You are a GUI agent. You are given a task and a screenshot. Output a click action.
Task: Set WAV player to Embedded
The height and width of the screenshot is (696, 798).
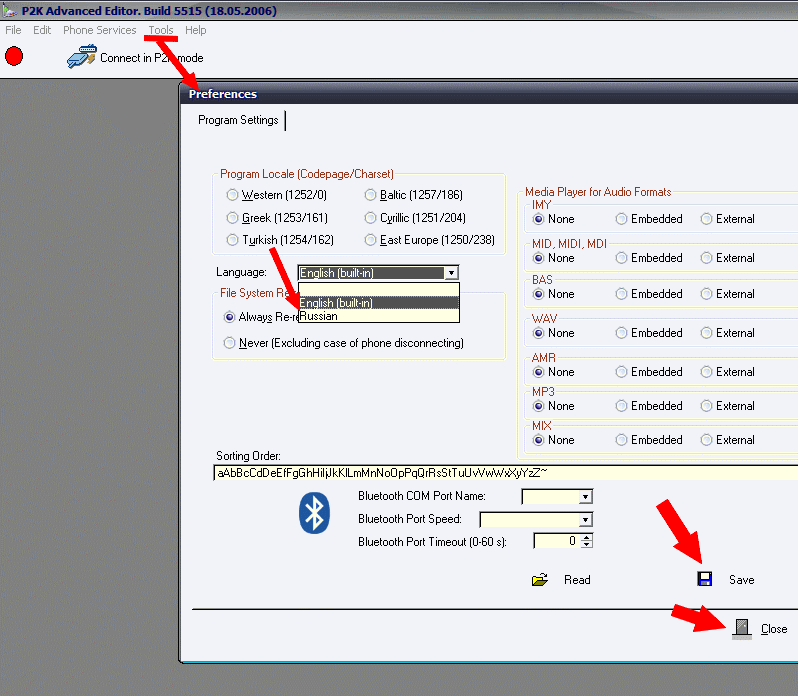pos(621,333)
